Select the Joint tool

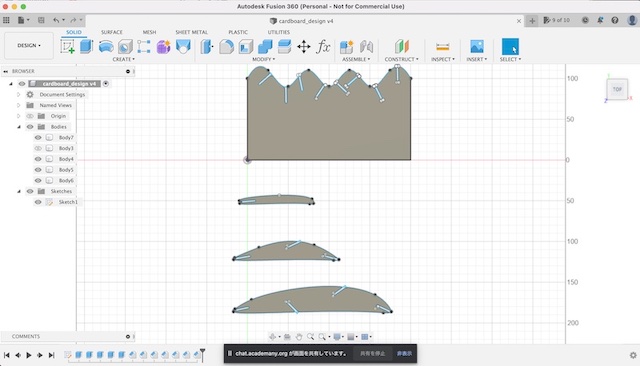pos(366,47)
